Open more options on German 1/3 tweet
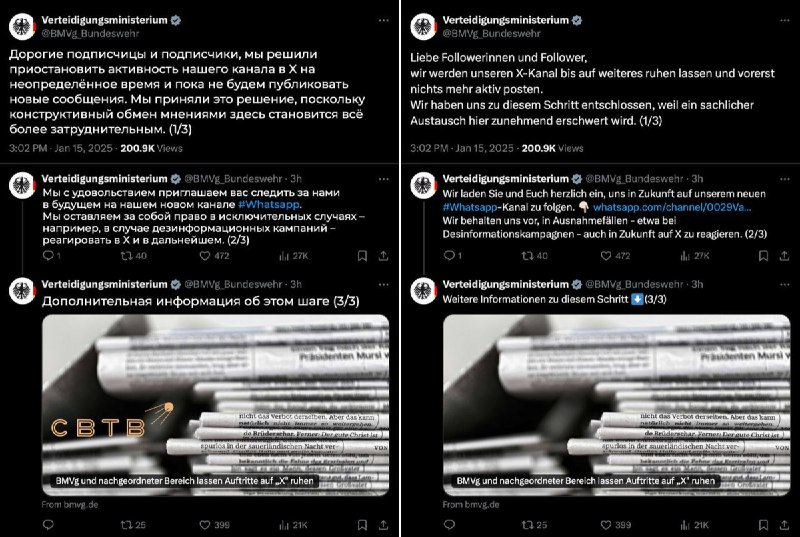The width and height of the screenshot is (800, 537). click(x=785, y=20)
